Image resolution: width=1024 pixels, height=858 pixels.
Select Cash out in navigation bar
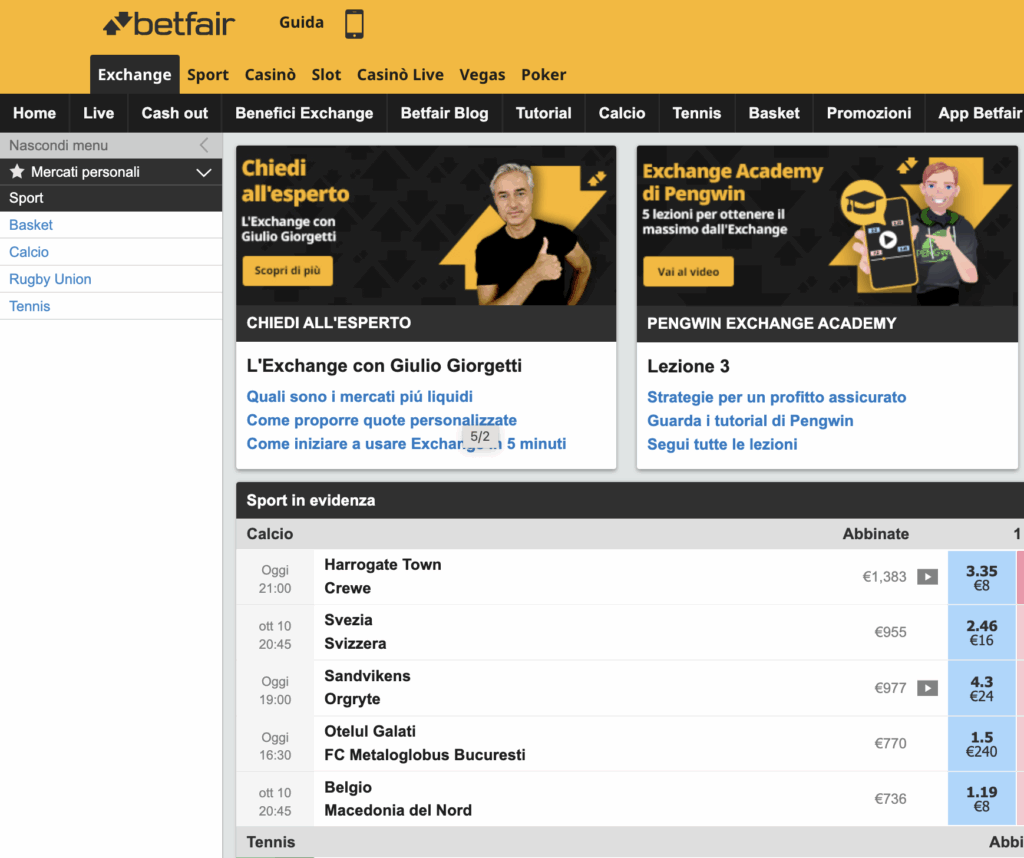pos(175,113)
